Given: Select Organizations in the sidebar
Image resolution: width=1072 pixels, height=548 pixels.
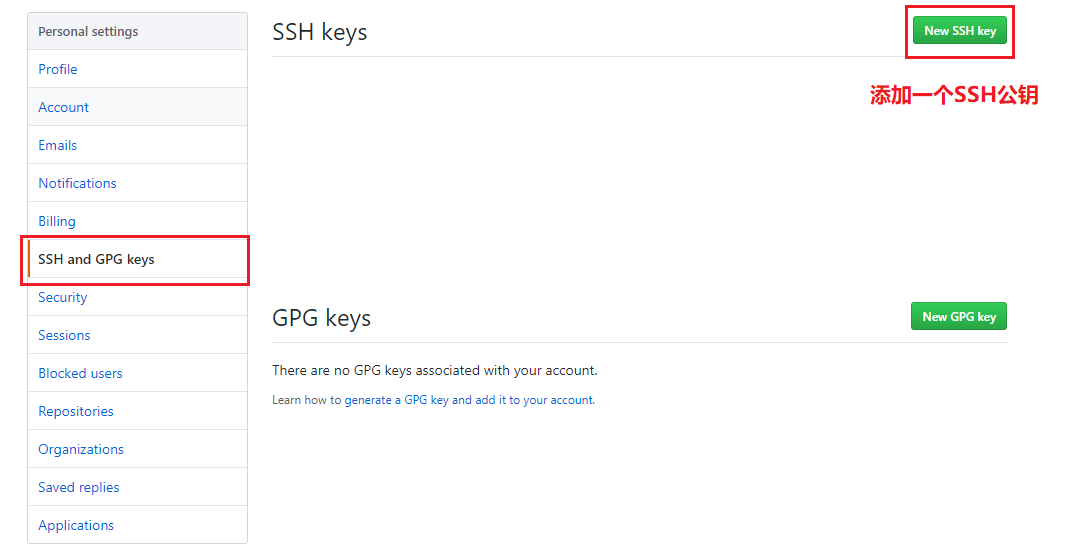Looking at the screenshot, I should coord(81,449).
